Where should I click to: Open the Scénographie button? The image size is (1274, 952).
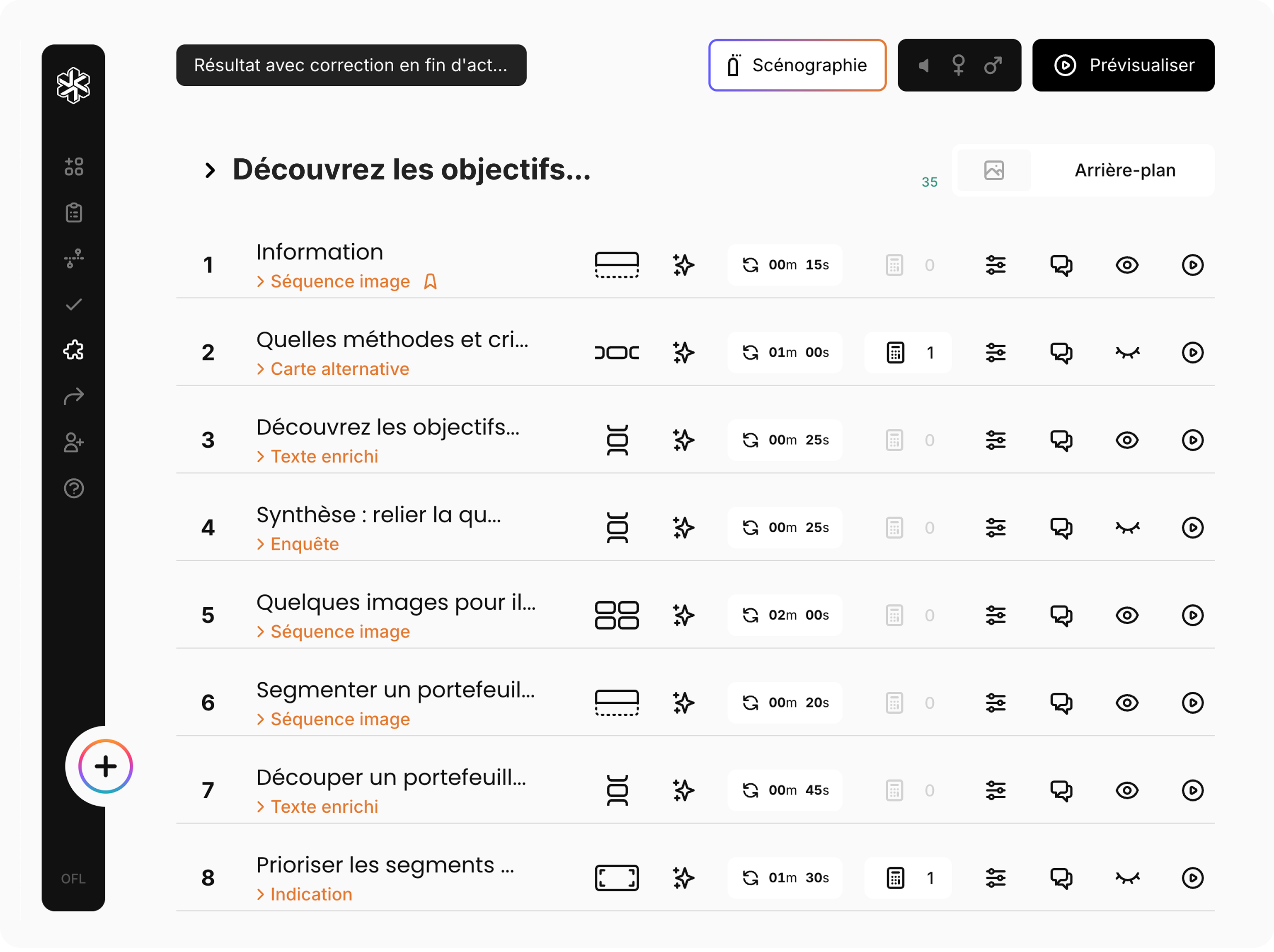(x=797, y=65)
